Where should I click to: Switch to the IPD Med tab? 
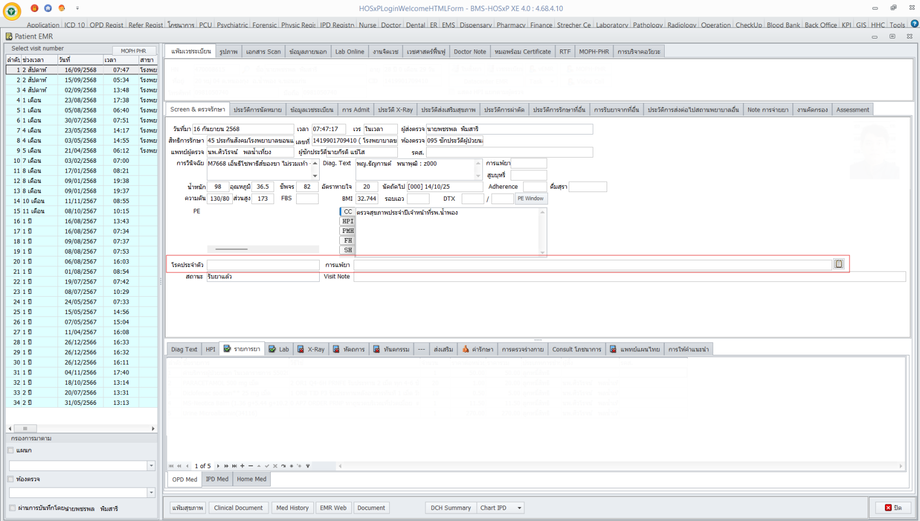click(217, 479)
